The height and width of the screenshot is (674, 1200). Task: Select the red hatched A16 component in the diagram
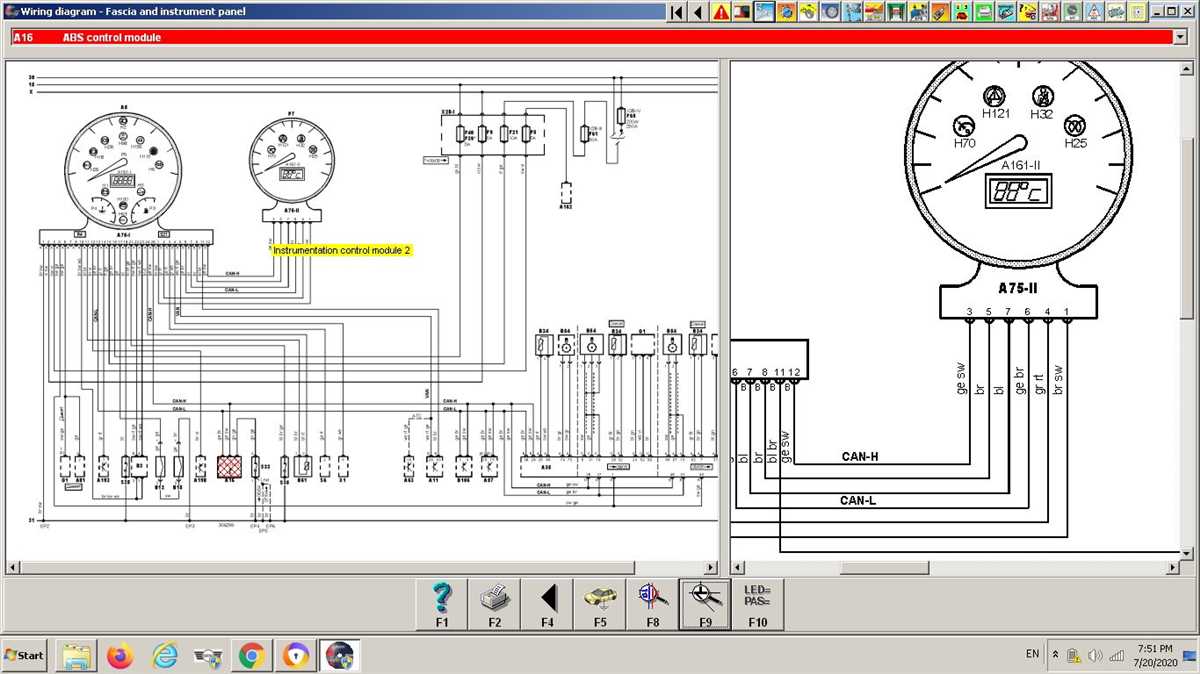coord(231,467)
